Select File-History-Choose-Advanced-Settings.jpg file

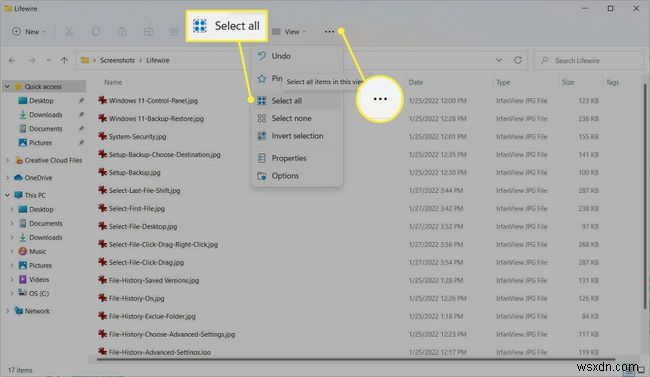click(172, 334)
